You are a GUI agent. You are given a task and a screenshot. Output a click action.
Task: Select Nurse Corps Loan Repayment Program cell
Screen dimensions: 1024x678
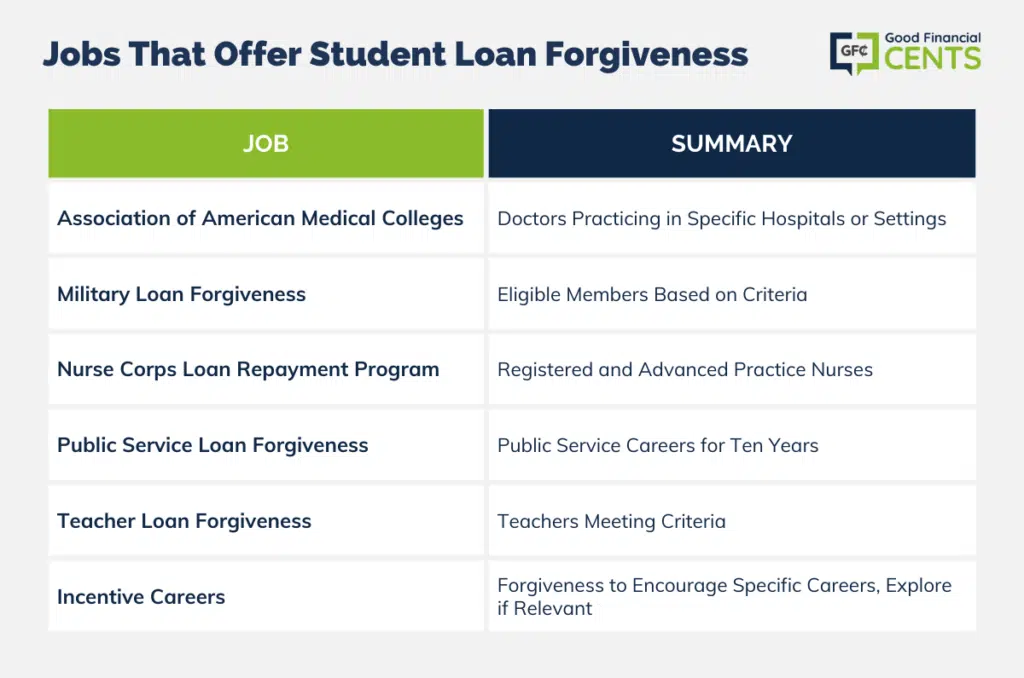[266, 370]
